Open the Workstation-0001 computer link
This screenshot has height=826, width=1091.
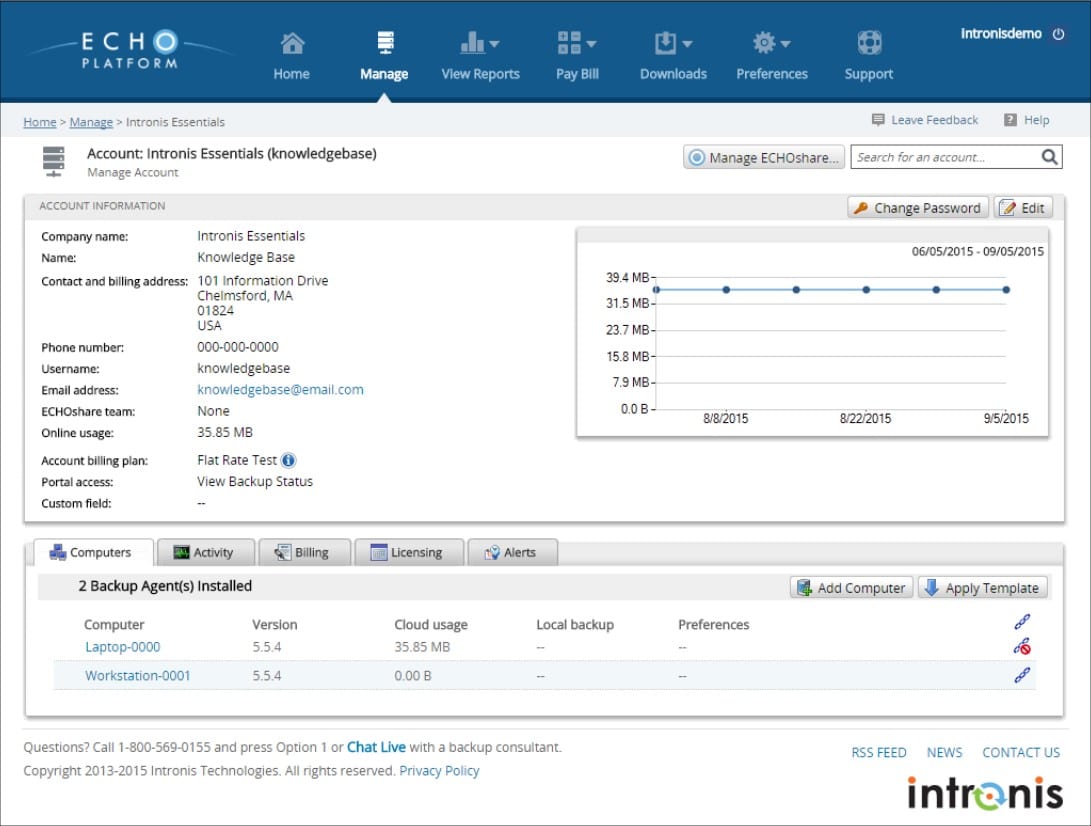pyautogui.click(x=138, y=676)
